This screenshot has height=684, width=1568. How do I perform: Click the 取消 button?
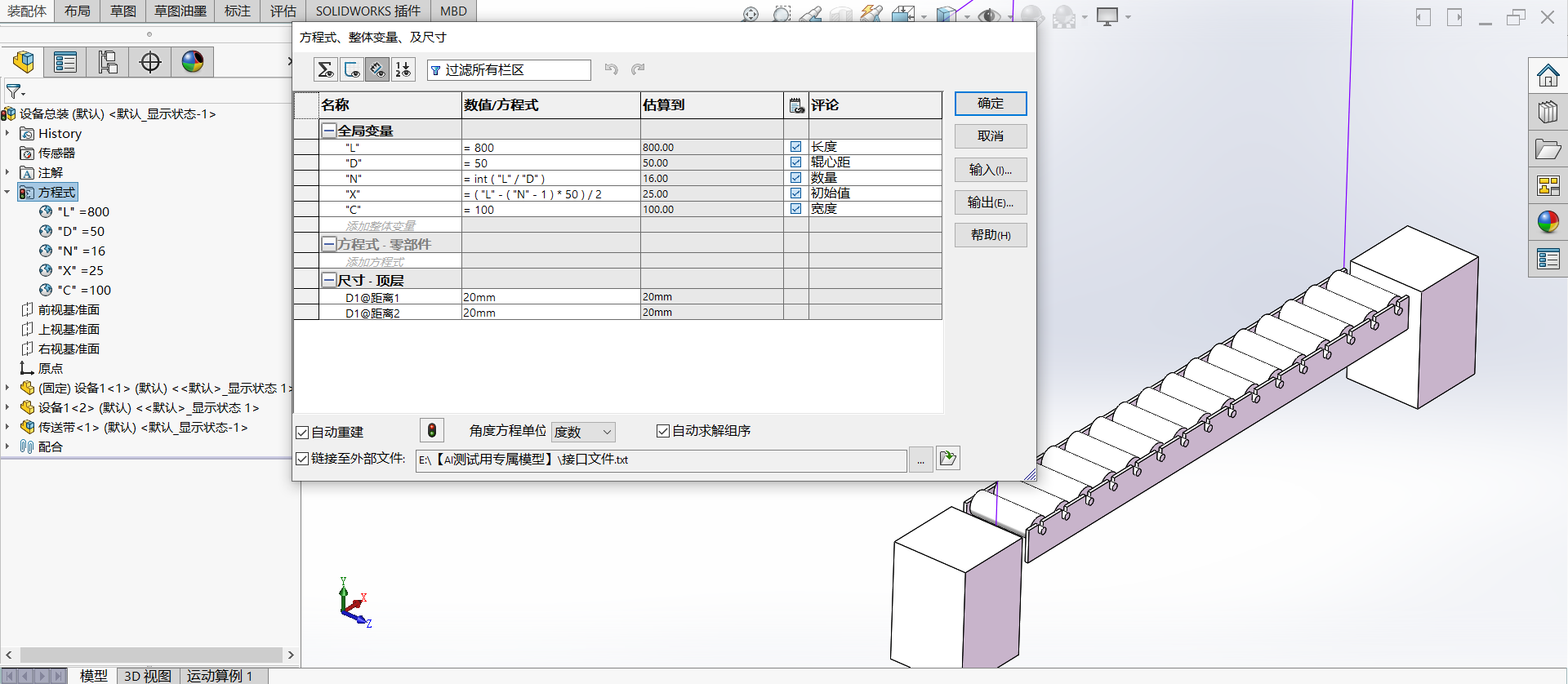[x=991, y=136]
